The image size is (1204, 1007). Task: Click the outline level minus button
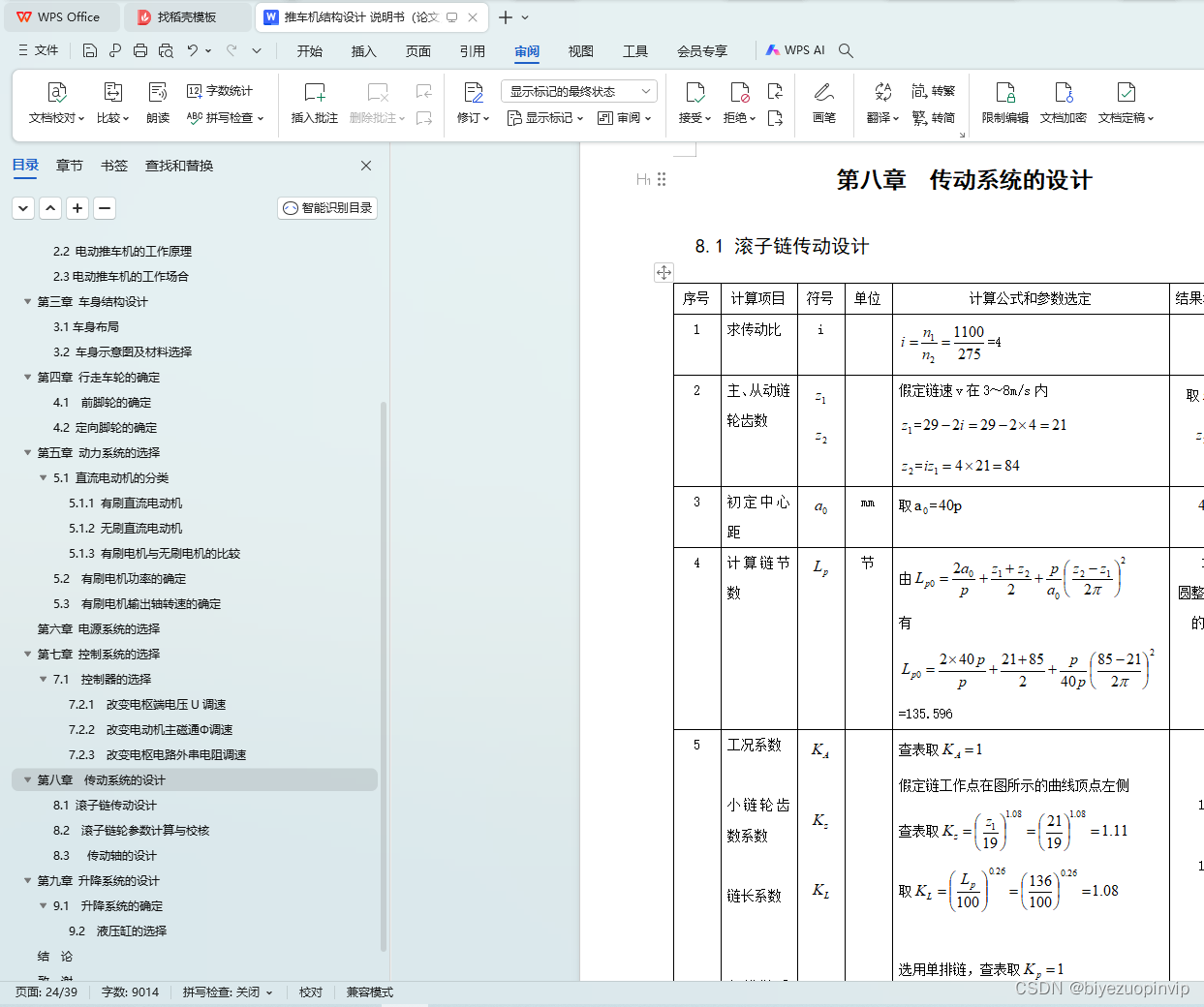click(x=105, y=208)
